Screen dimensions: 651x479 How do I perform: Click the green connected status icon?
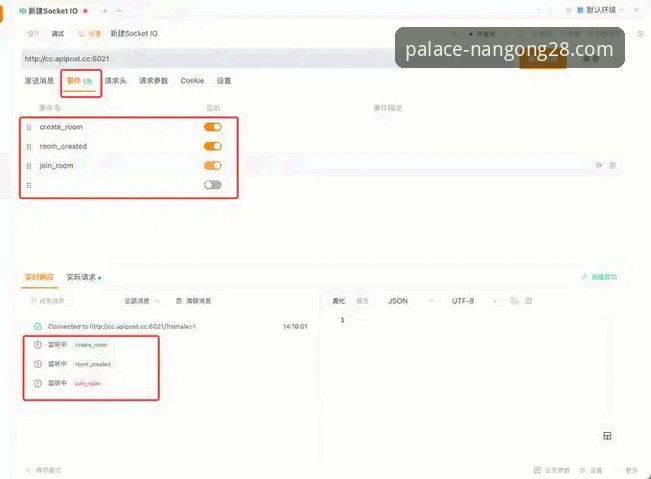coord(37,327)
